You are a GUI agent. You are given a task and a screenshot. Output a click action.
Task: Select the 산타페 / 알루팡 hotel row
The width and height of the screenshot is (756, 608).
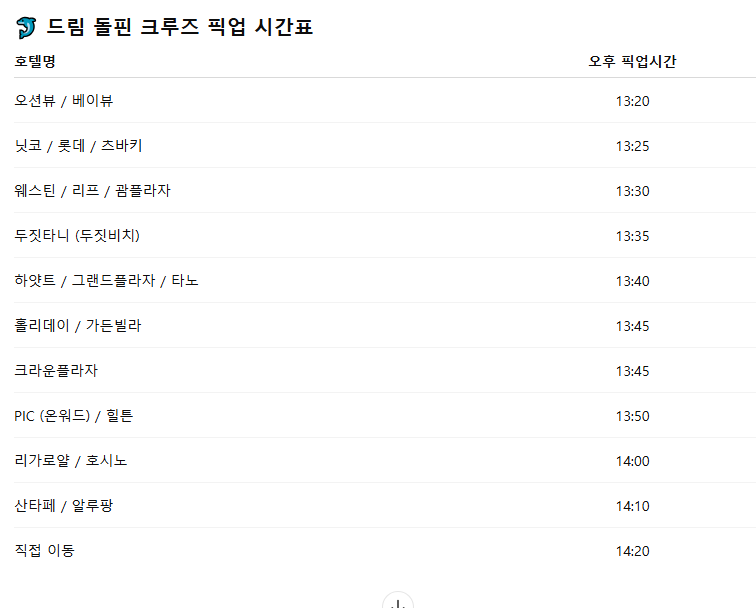(64, 506)
